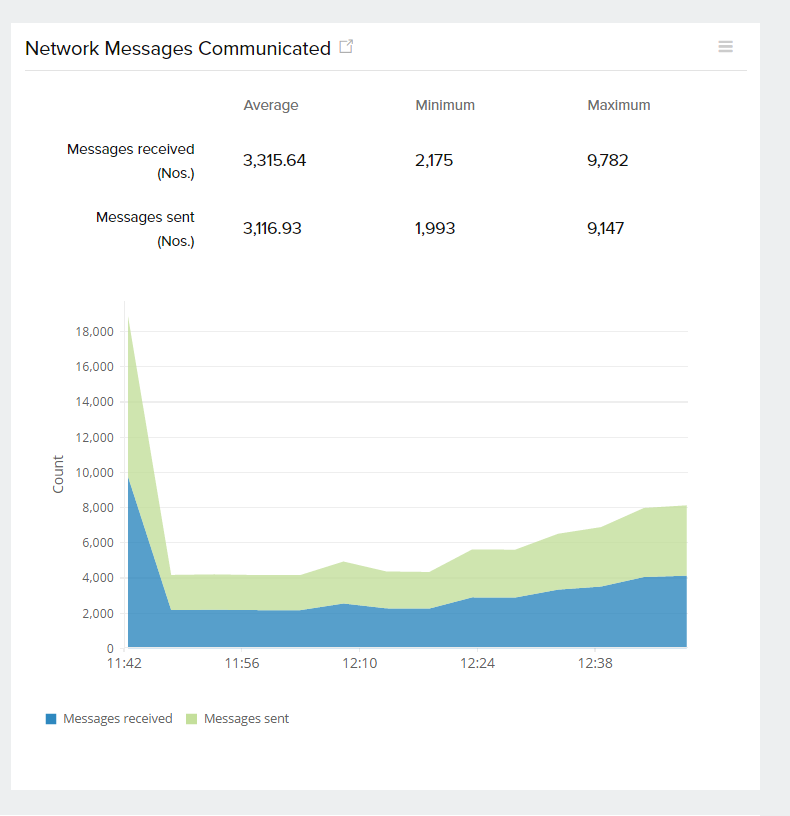Screen dimensions: 790x816
Task: Click the Messages sent maximum value 9,147
Action: pos(606,228)
